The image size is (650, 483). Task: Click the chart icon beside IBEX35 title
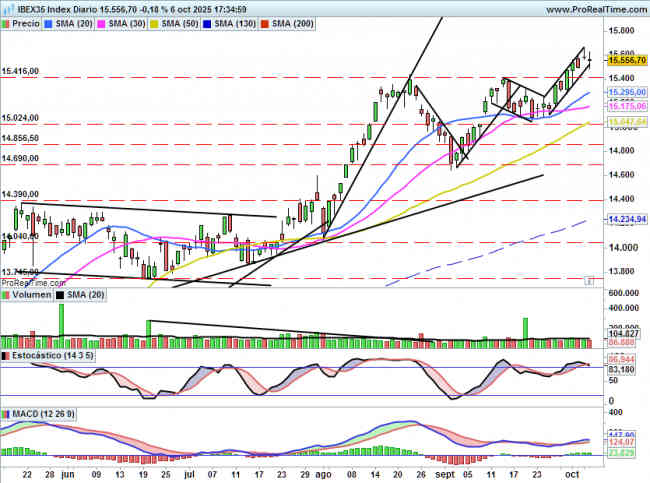[x=7, y=8]
